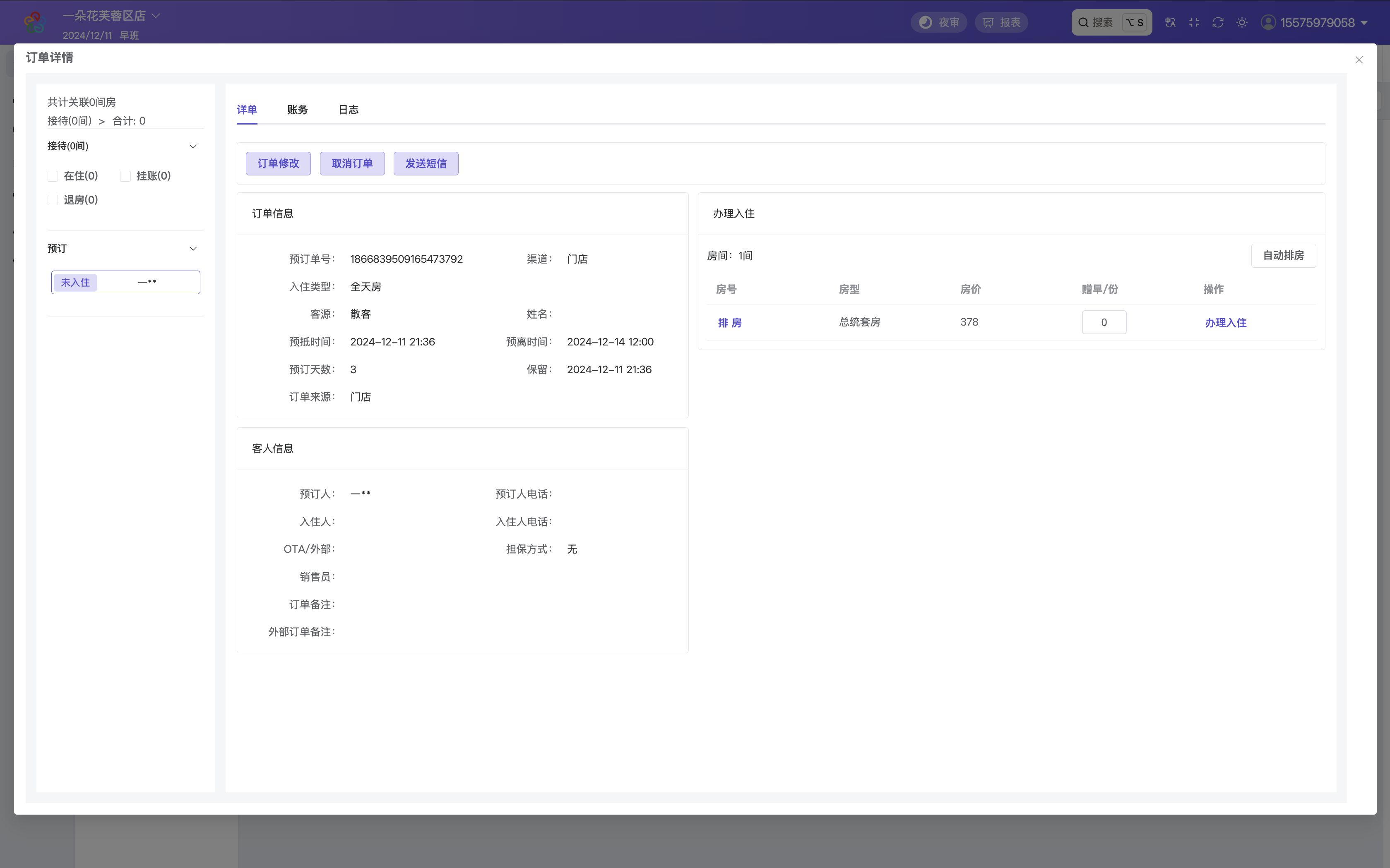Click the brightness theme icon

(1242, 22)
